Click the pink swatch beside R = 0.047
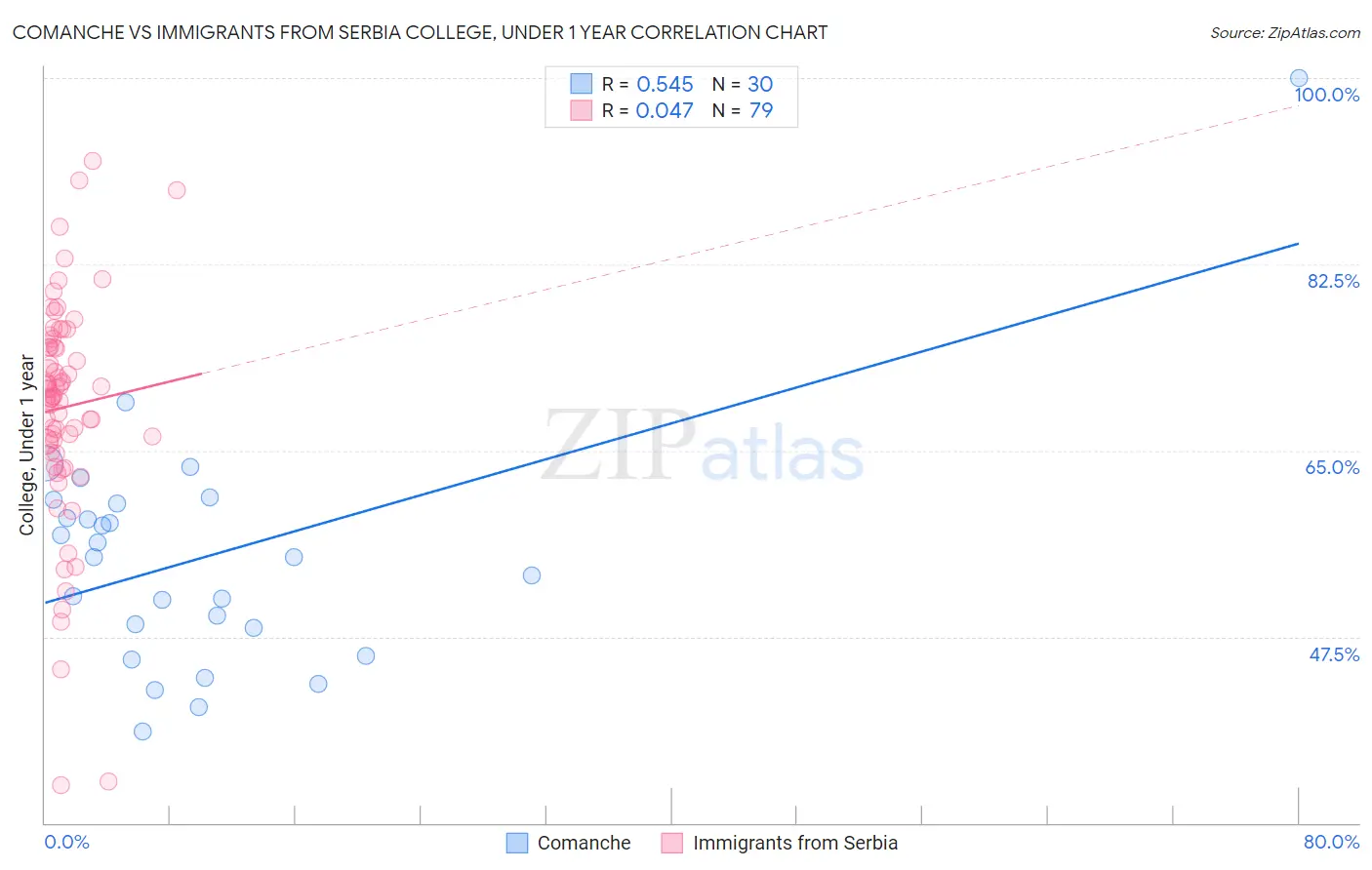The width and height of the screenshot is (1372, 870). (x=582, y=110)
